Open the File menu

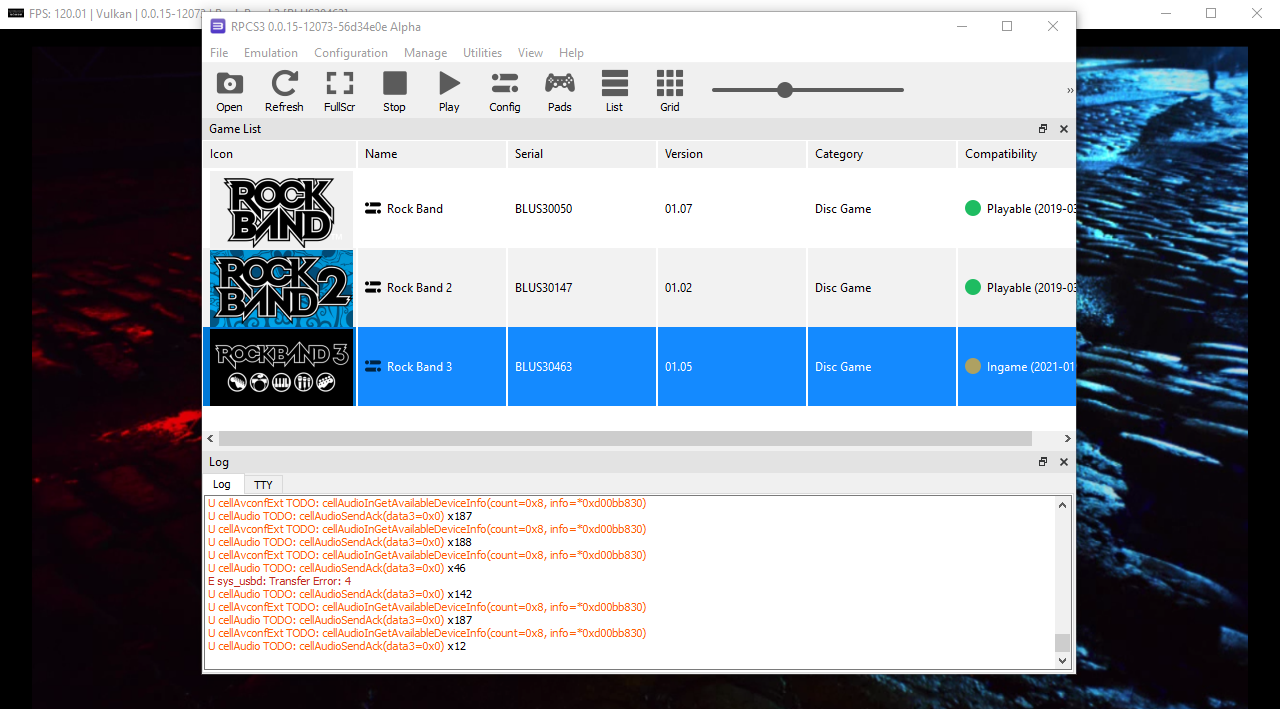click(x=219, y=53)
